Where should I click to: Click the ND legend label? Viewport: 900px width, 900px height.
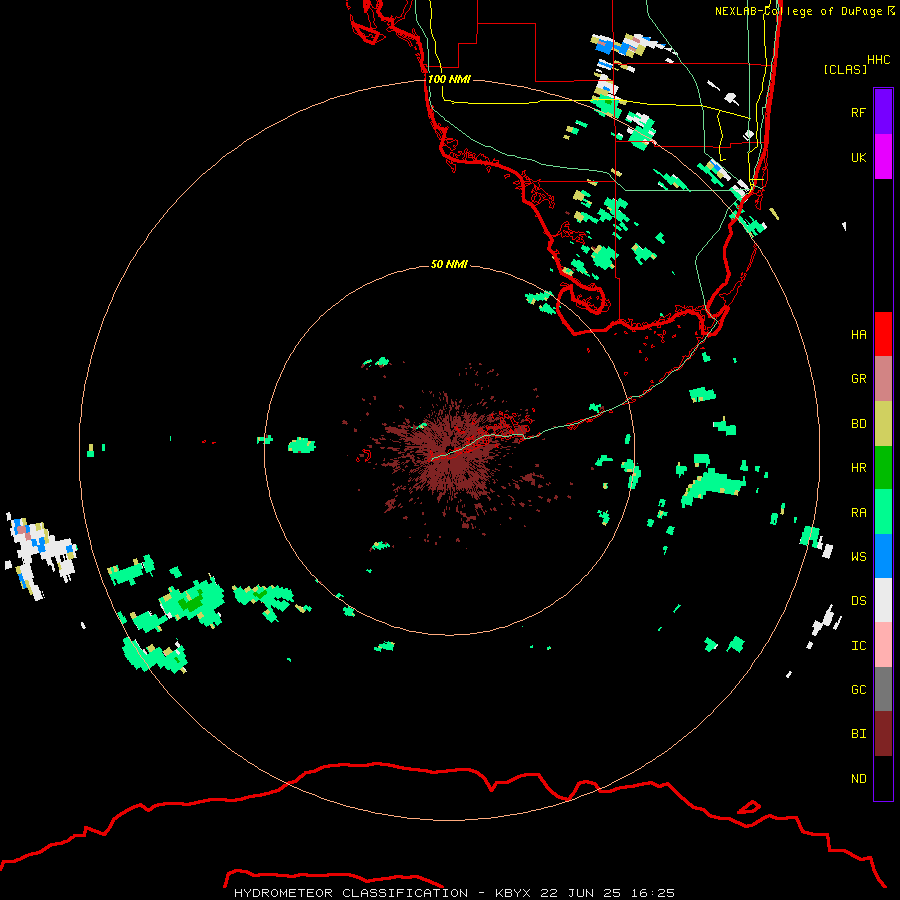pos(858,779)
